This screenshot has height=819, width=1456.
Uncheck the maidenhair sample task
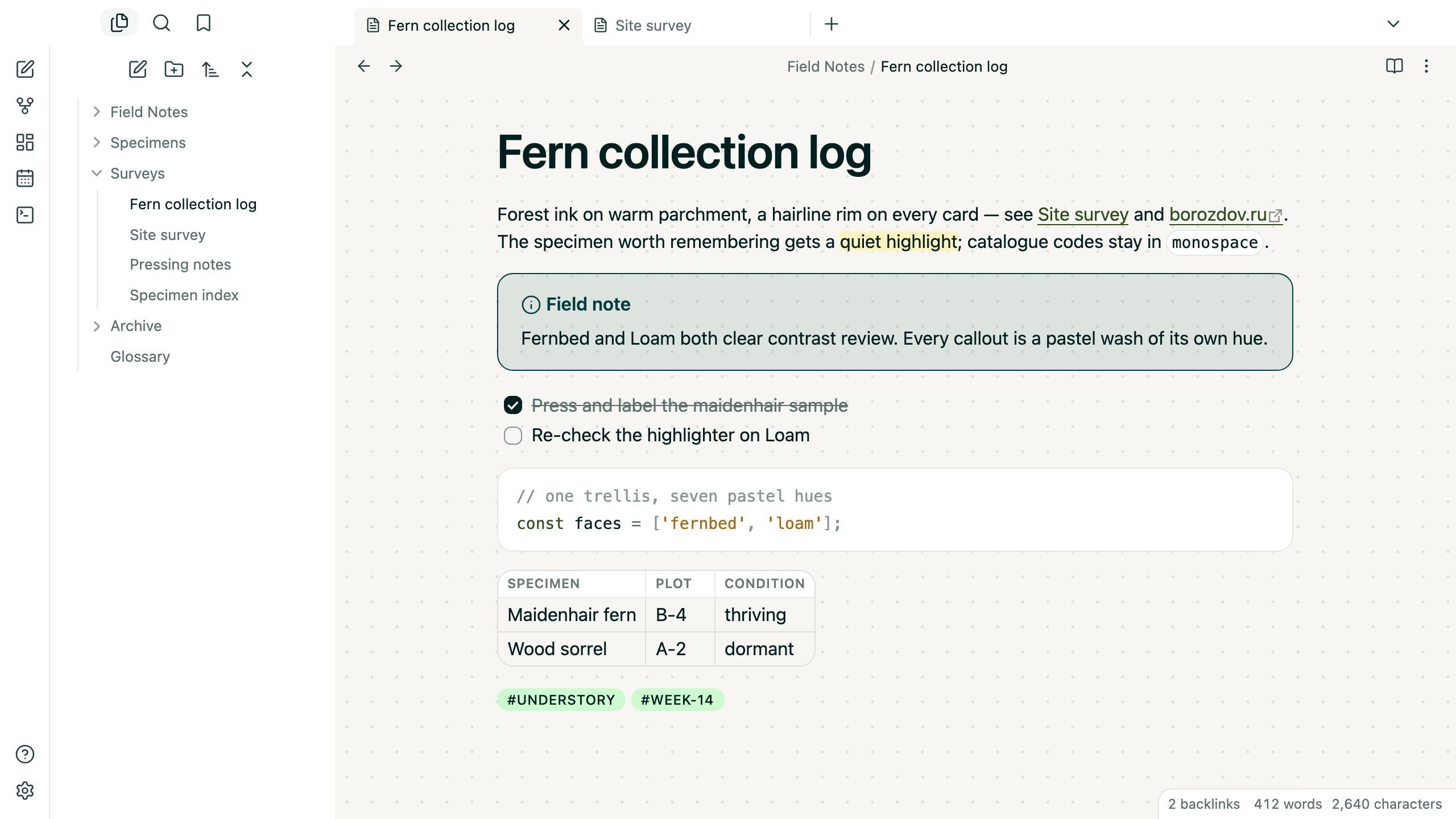(513, 406)
